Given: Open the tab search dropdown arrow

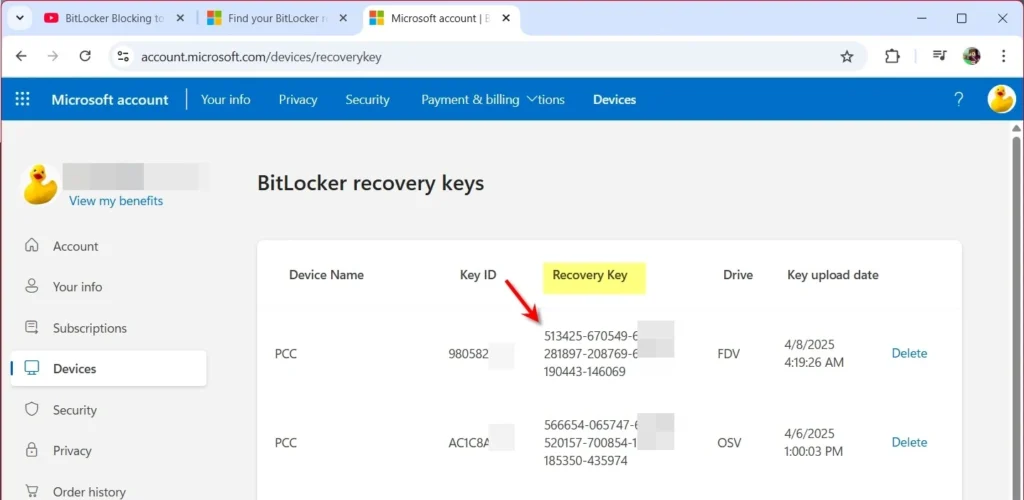Looking at the screenshot, I should tap(20, 18).
